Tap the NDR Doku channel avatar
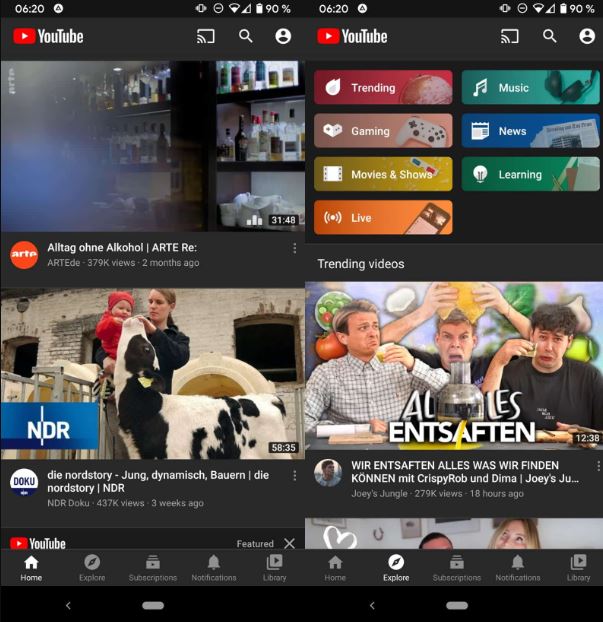 24,483
